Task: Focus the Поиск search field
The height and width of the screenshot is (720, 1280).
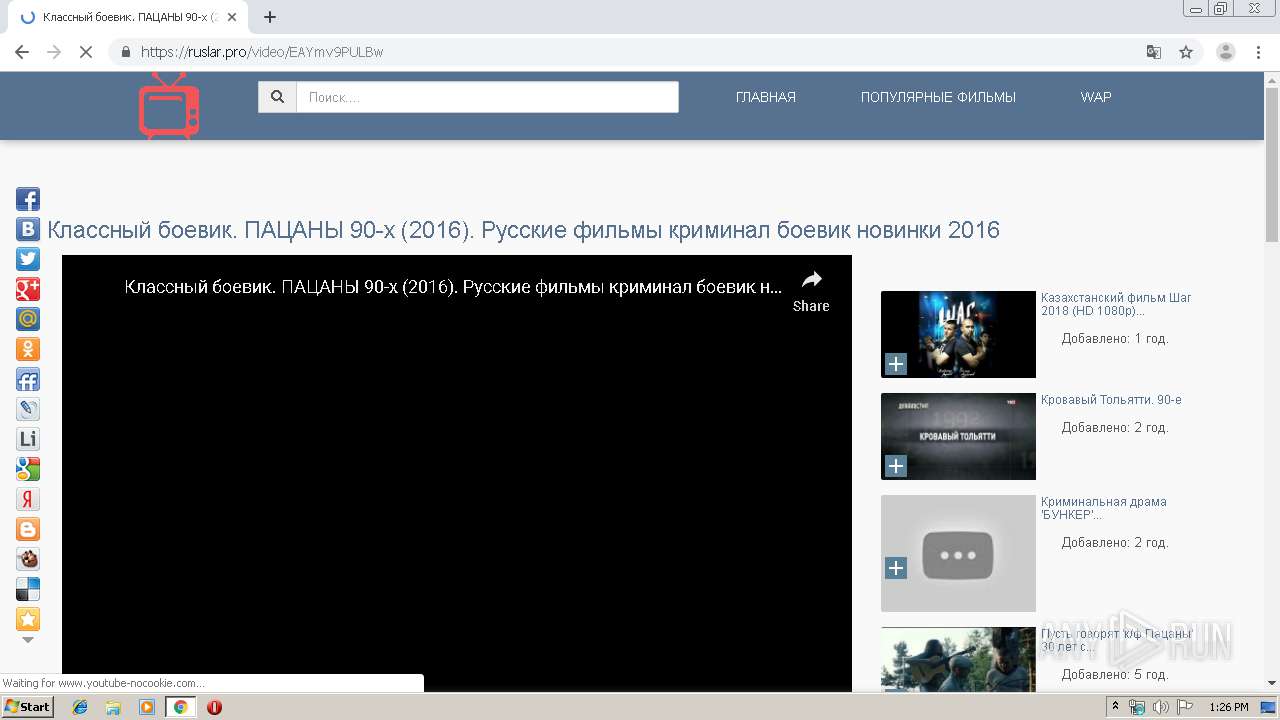Action: pyautogui.click(x=487, y=97)
